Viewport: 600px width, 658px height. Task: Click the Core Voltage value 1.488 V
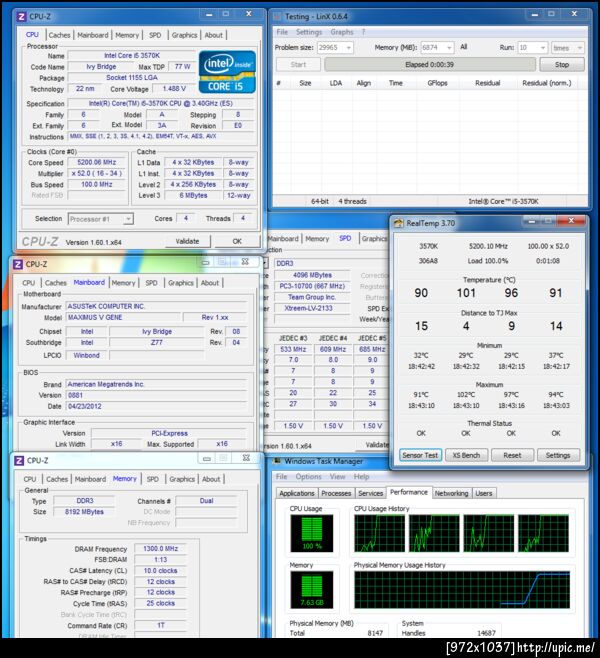coord(174,89)
